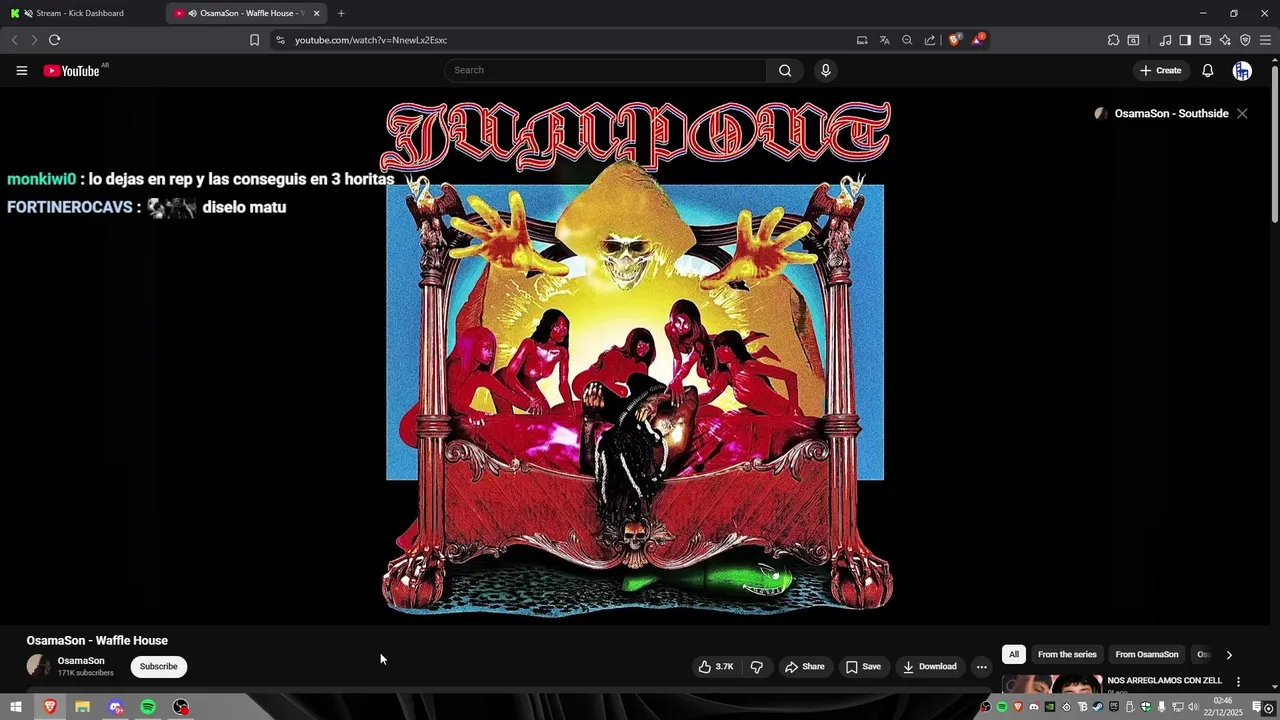1280x720 pixels.
Task: Open the system volume tray icon
Action: click(1192, 707)
